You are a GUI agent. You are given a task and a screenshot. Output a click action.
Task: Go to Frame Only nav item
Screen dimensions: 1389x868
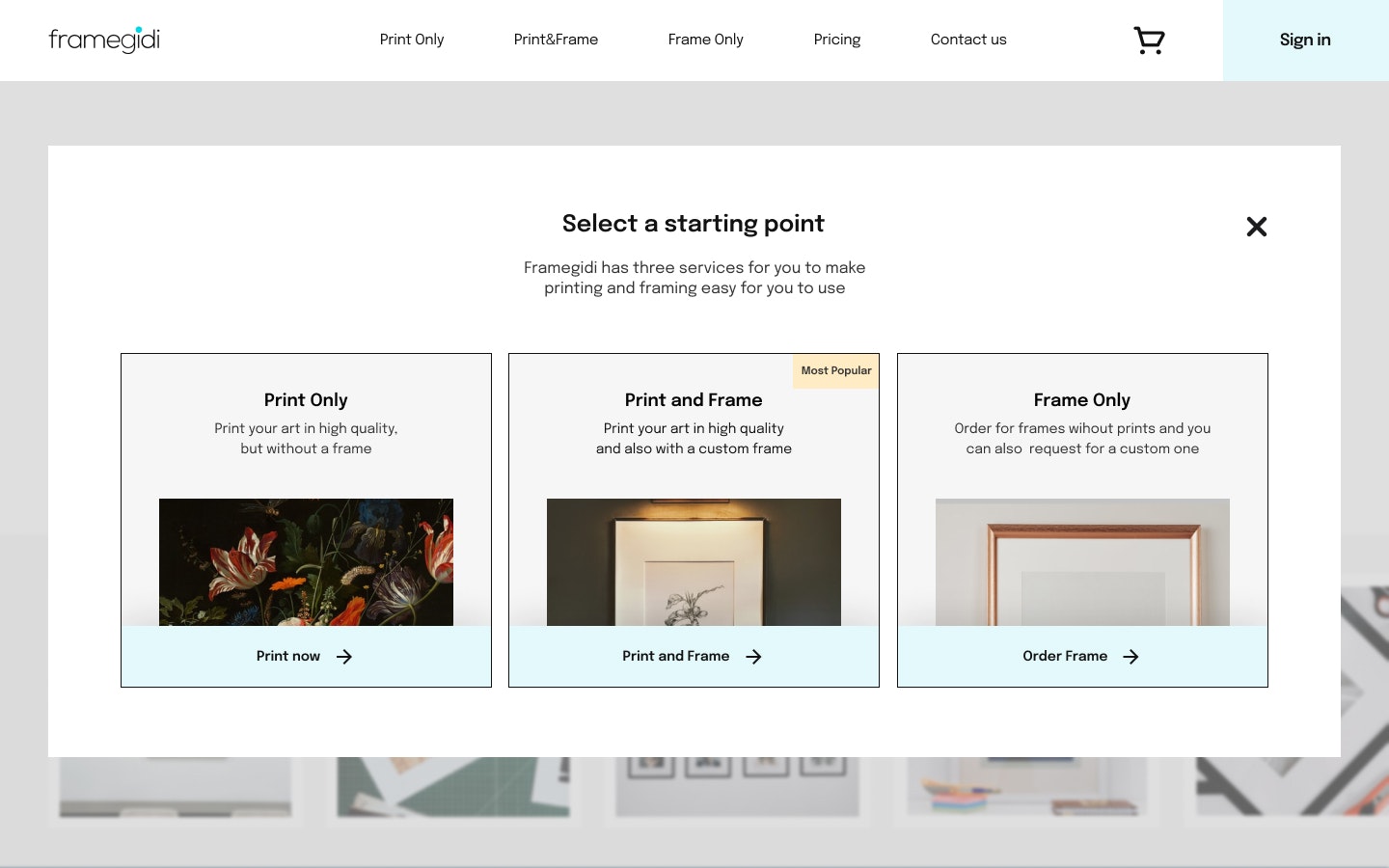tap(706, 40)
